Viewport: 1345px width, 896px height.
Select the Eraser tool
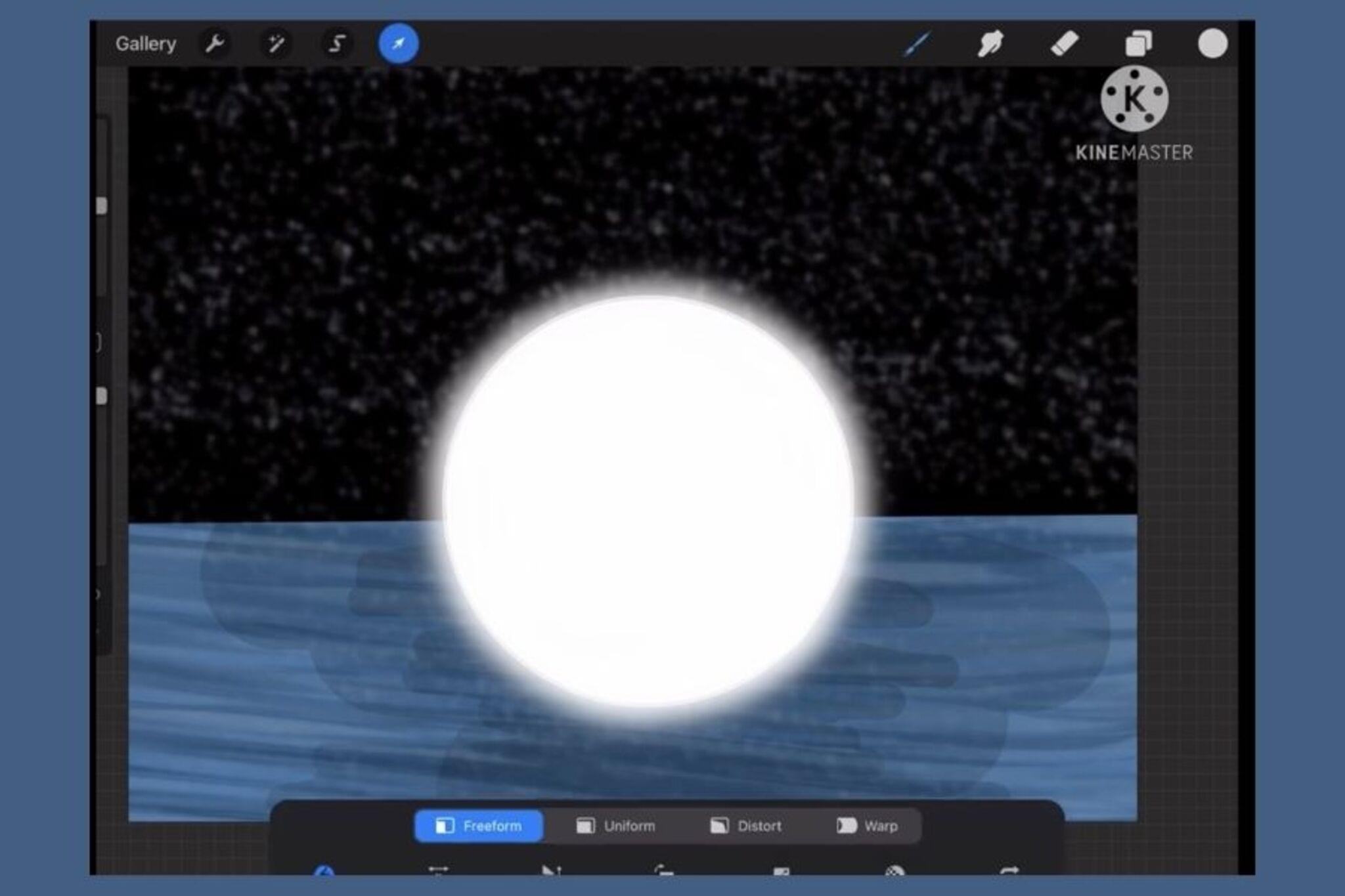pyautogui.click(x=1065, y=44)
